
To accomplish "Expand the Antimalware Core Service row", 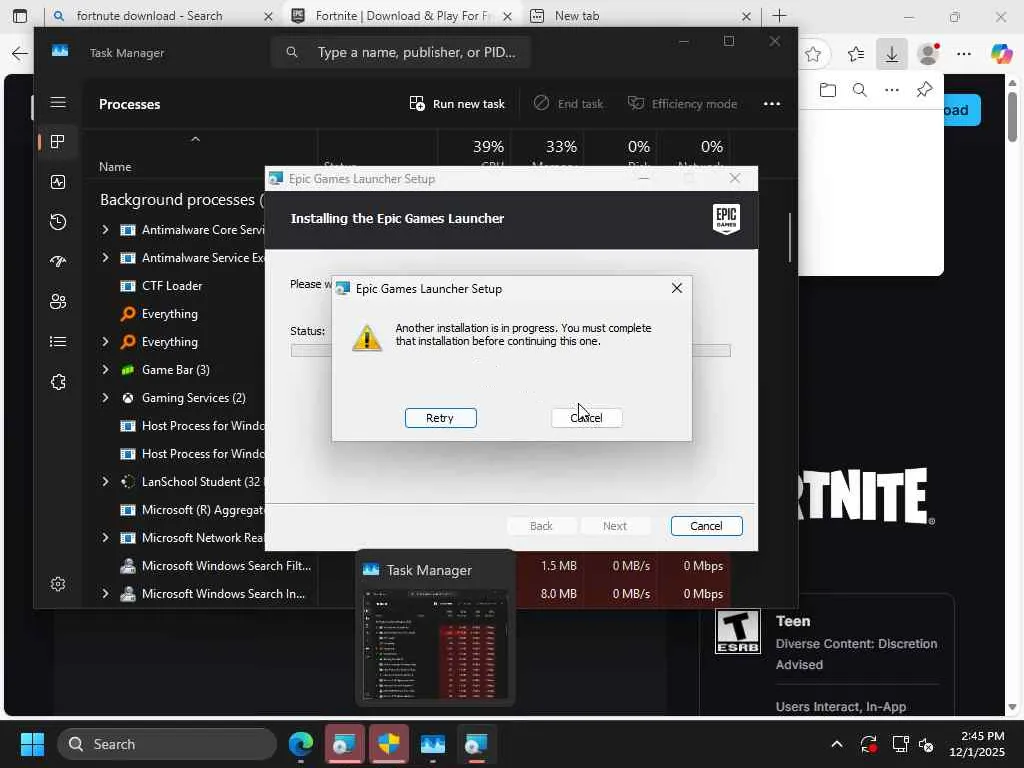I will [105, 230].
